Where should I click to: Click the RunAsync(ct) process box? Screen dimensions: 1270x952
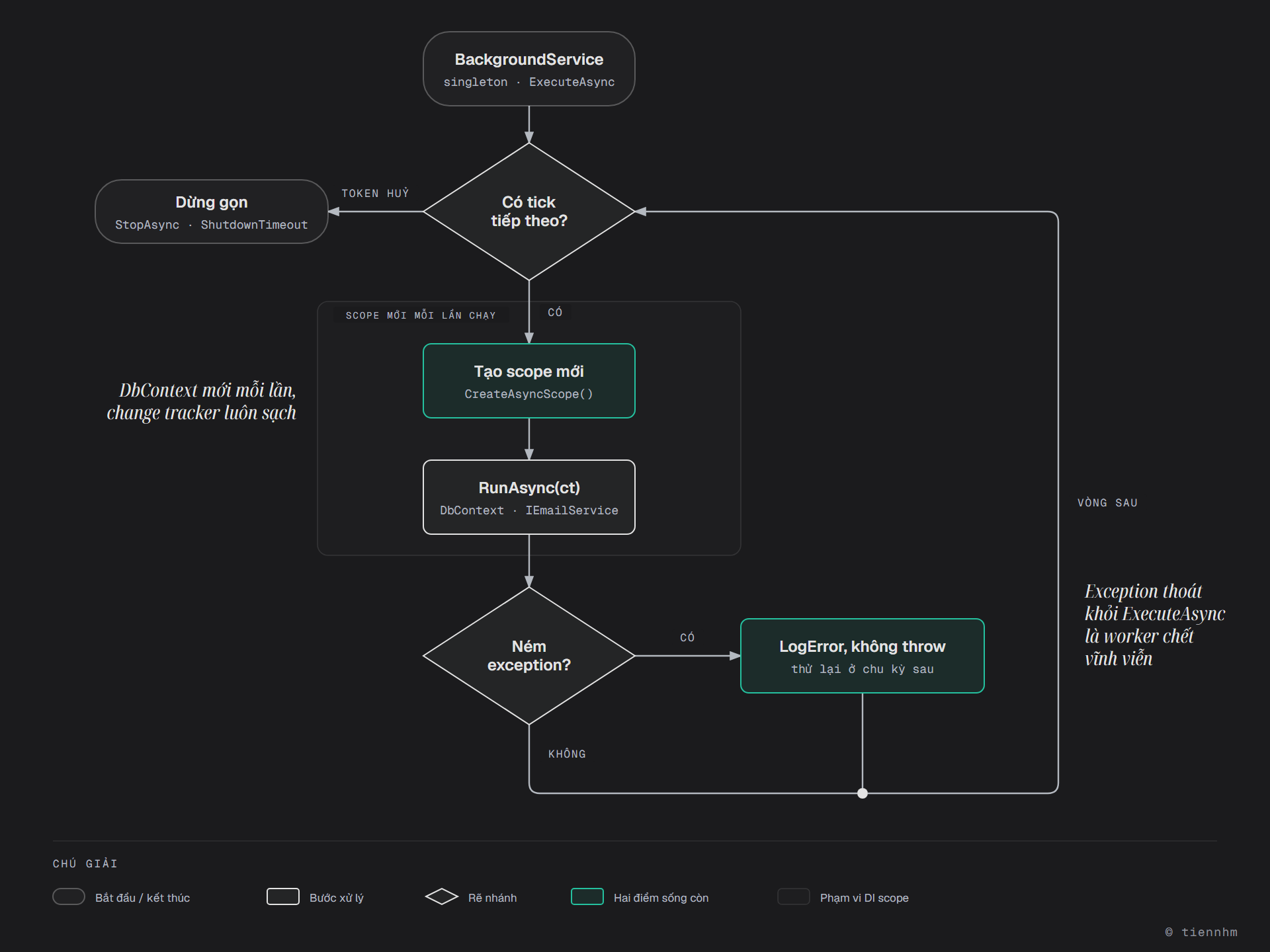click(529, 497)
